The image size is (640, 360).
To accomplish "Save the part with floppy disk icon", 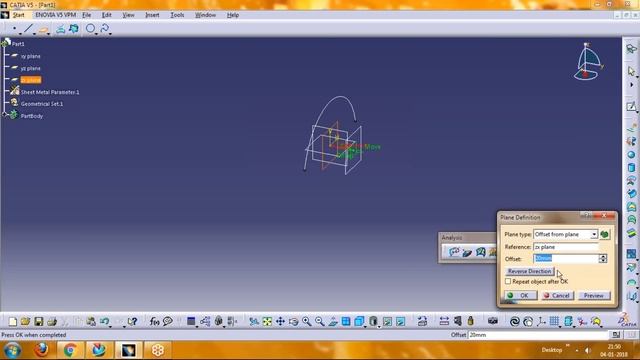I will click(39, 322).
